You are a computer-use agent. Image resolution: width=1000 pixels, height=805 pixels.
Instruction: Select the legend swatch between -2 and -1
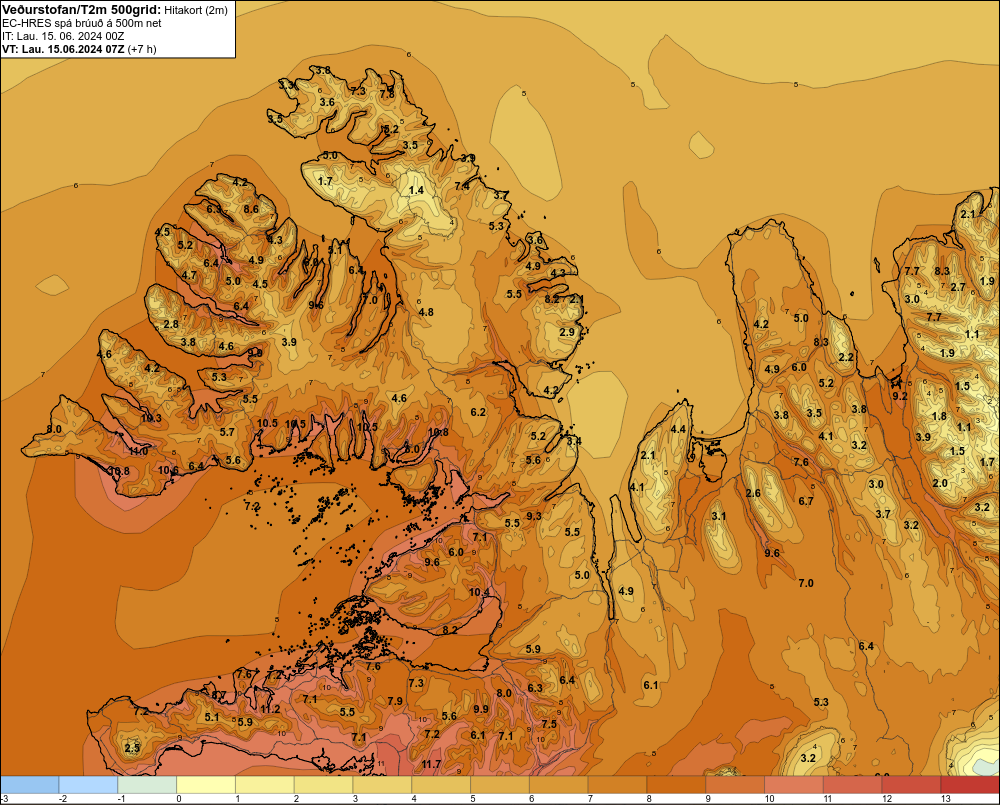coord(88,785)
